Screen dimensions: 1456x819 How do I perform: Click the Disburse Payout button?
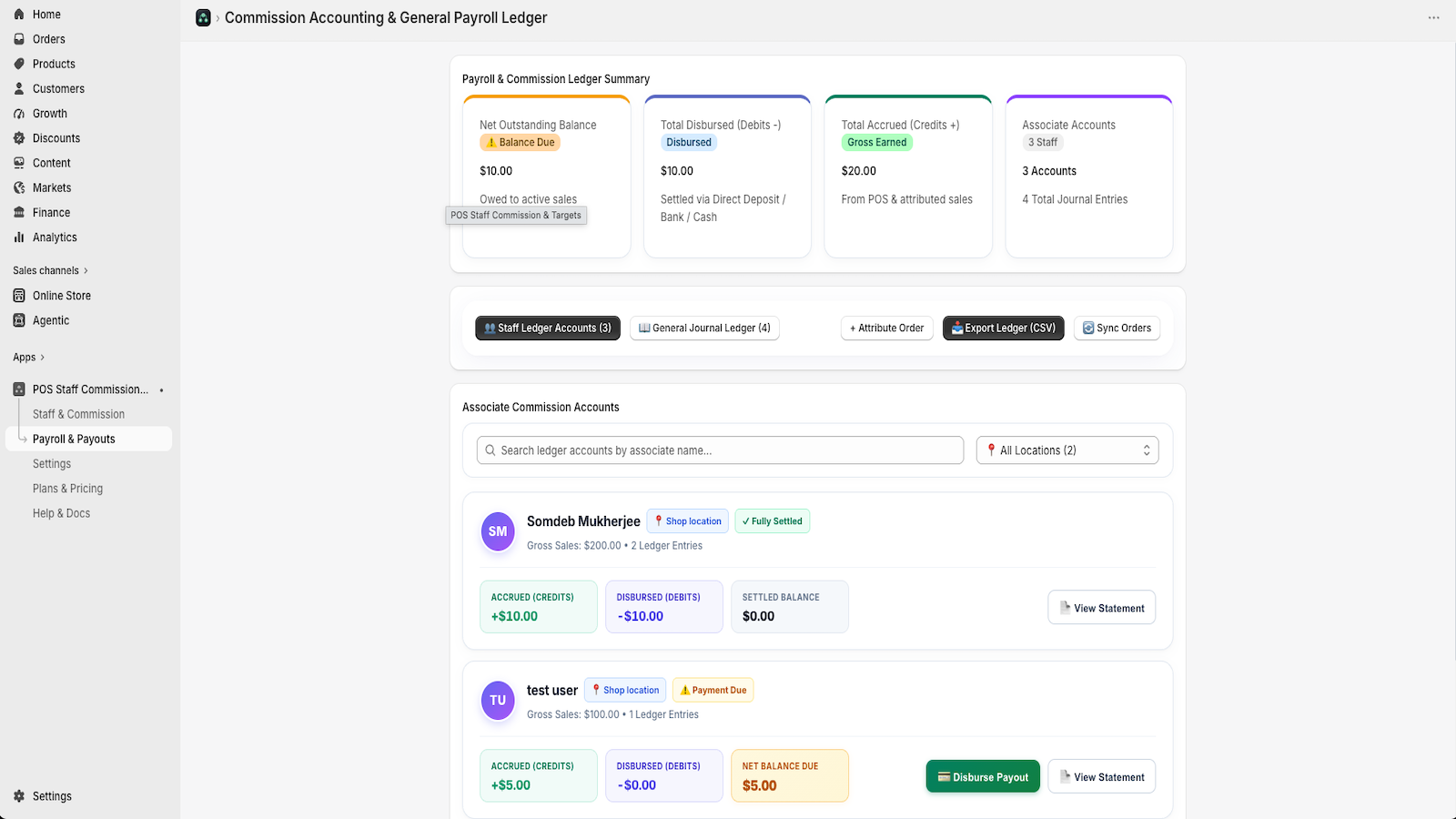click(x=983, y=776)
